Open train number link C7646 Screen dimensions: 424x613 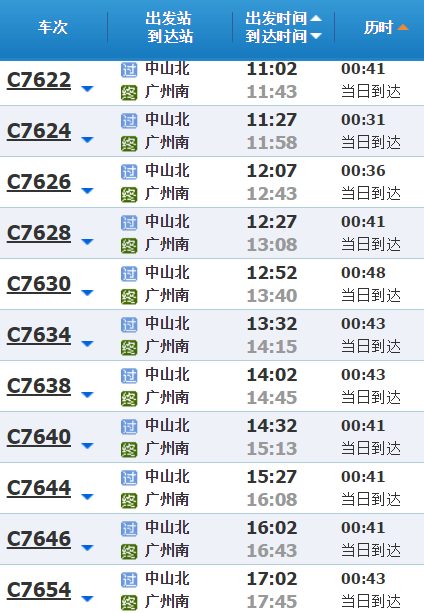[39, 540]
